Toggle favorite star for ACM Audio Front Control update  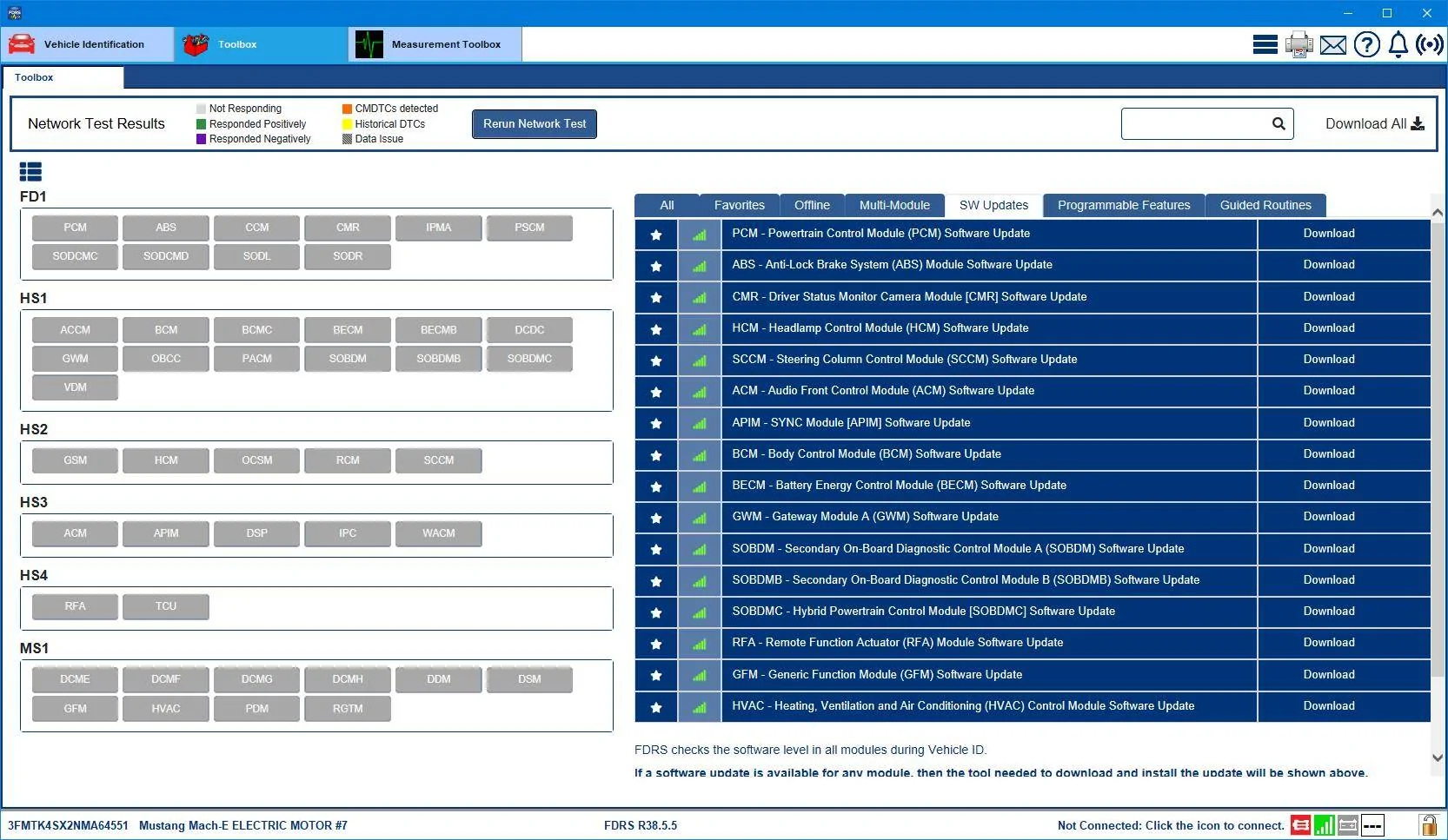click(x=656, y=391)
